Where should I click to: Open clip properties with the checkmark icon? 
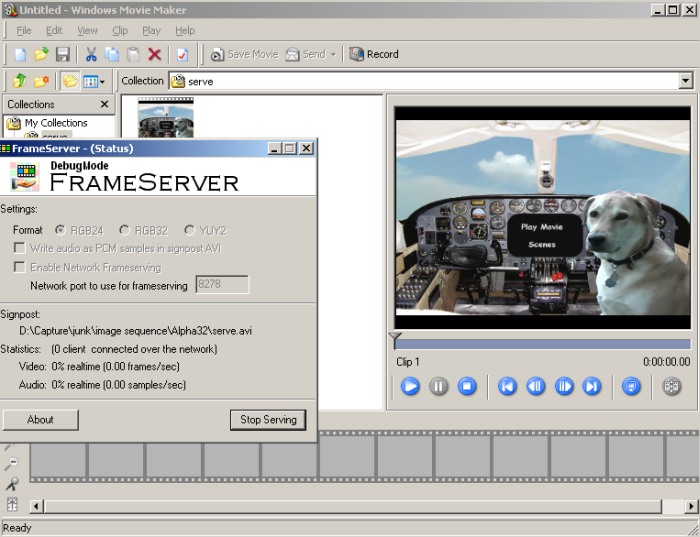182,54
